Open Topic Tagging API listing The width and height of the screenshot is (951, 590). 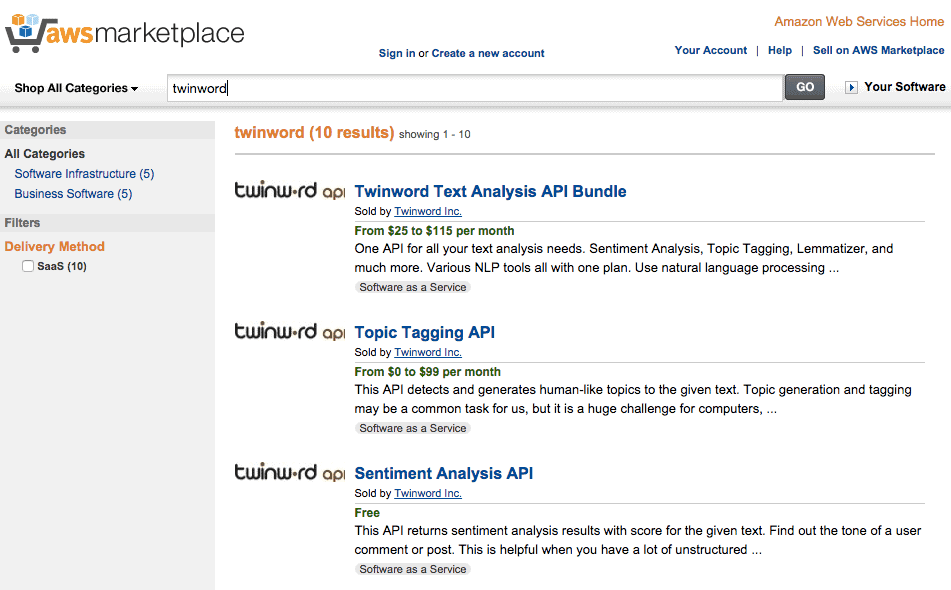coord(425,332)
